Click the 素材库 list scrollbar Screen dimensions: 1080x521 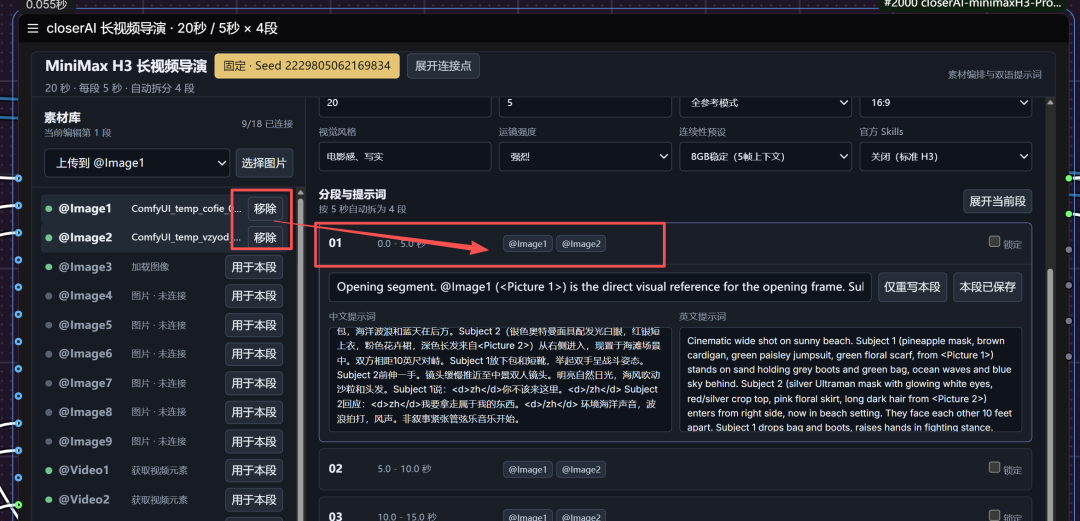pos(301,358)
